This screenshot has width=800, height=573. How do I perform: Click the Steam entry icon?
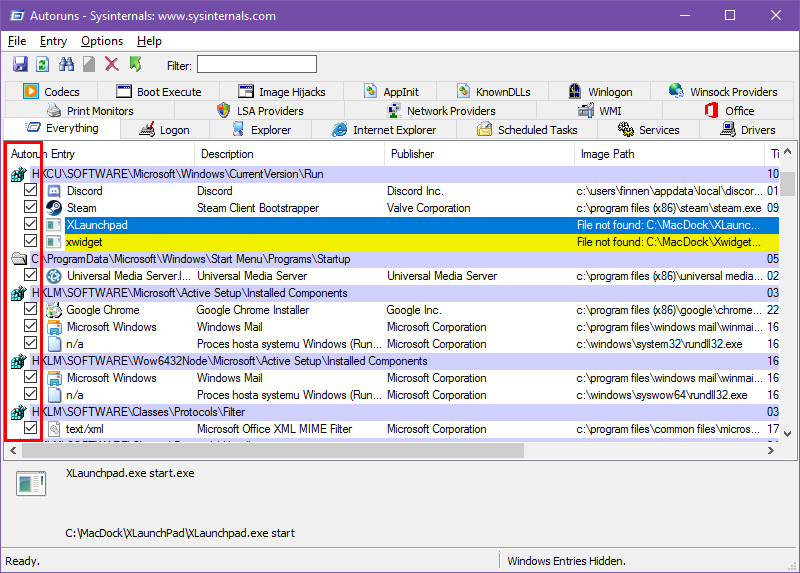click(x=54, y=208)
